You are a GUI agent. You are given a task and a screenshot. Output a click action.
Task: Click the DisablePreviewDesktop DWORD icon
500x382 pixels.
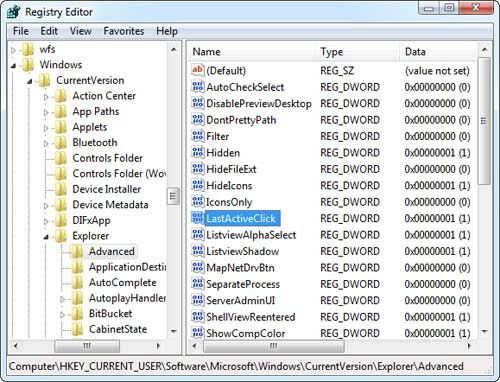pos(197,103)
